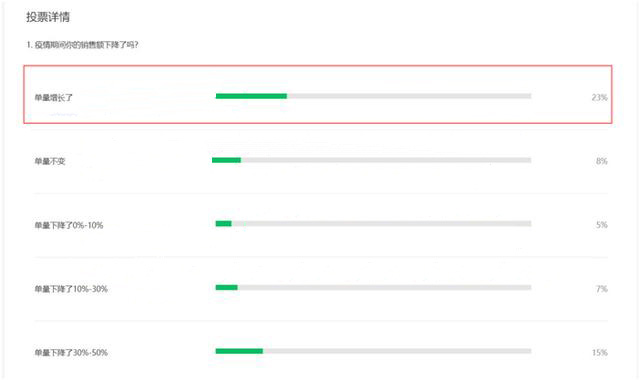Image resolution: width=640 pixels, height=380 pixels.
Task: Click green filled bar for 单量下降了30%-50%
Action: pos(239,351)
